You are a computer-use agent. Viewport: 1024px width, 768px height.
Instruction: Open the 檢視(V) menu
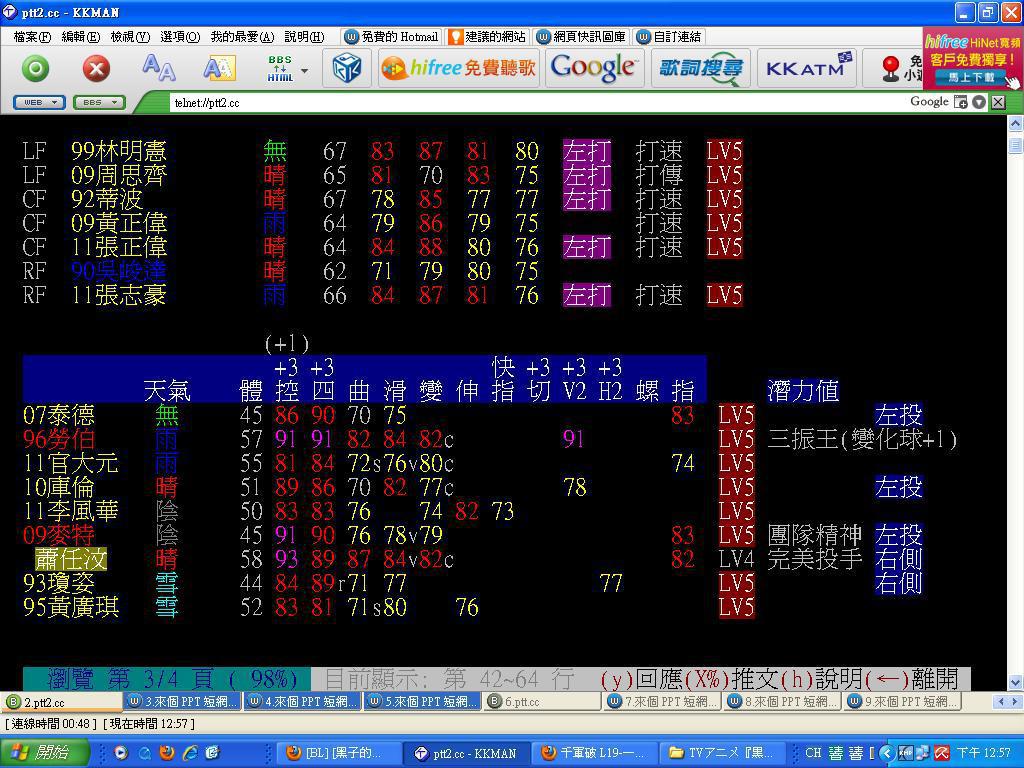(130, 37)
